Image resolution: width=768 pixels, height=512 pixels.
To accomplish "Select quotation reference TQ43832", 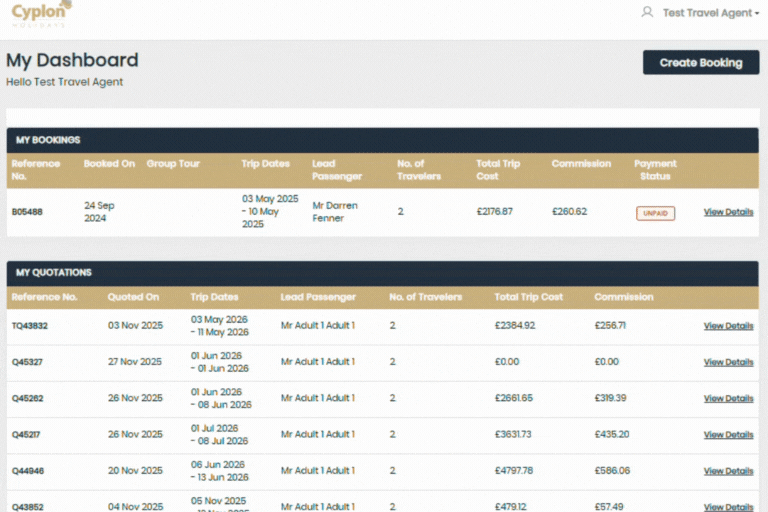I will 30,326.
